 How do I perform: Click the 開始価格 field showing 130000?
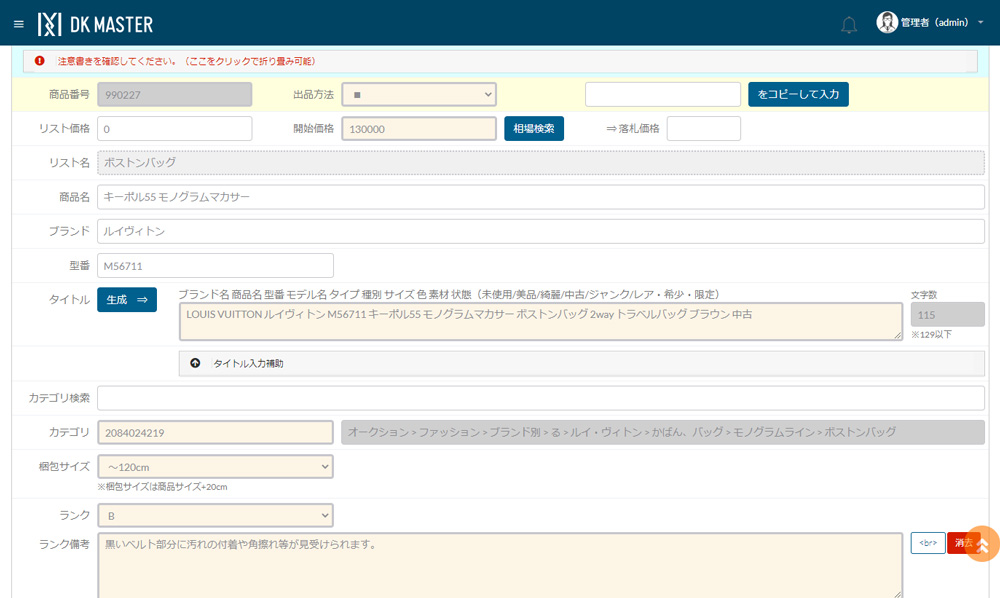(x=419, y=129)
